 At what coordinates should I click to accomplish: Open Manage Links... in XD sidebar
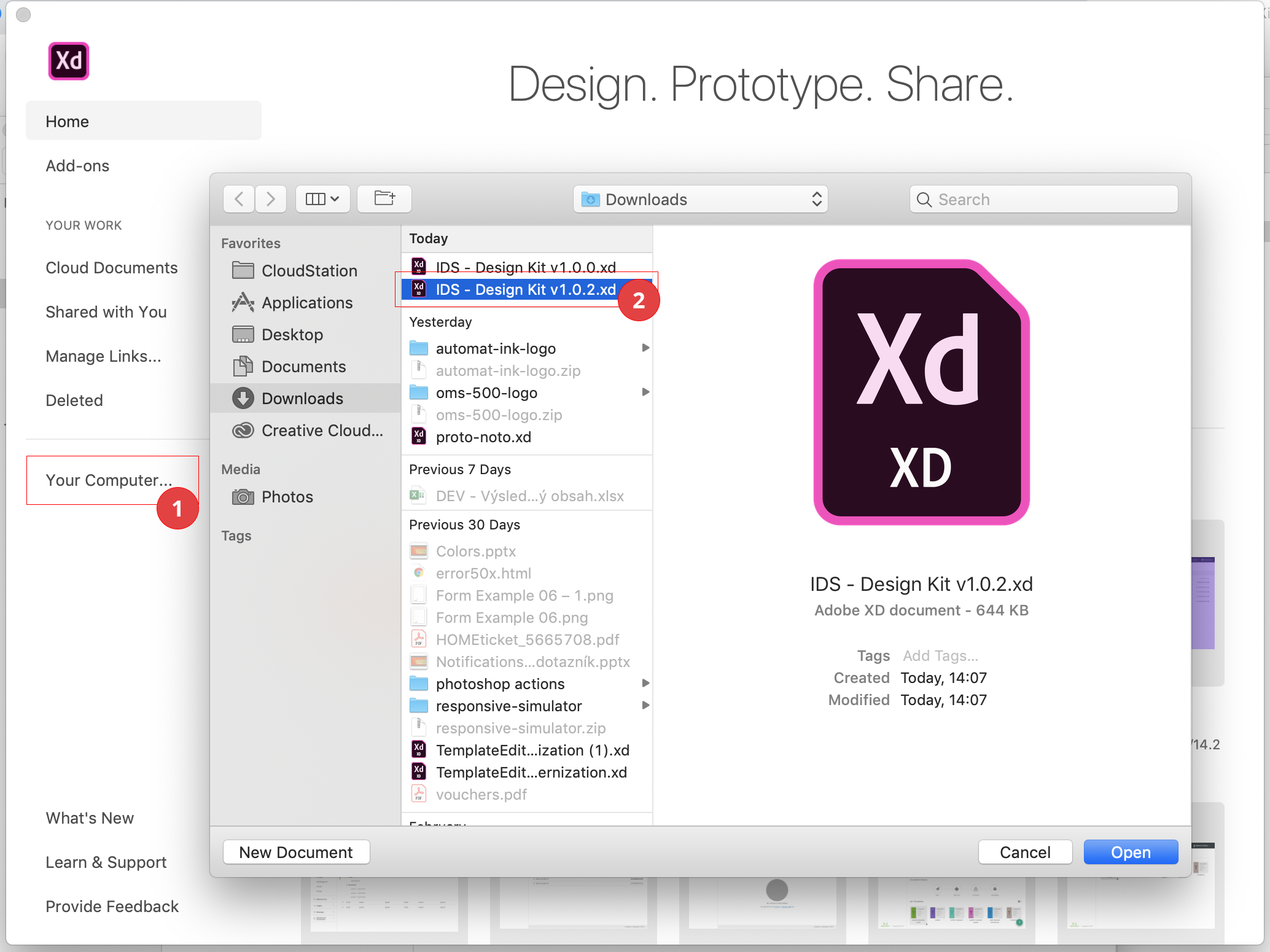pos(103,356)
